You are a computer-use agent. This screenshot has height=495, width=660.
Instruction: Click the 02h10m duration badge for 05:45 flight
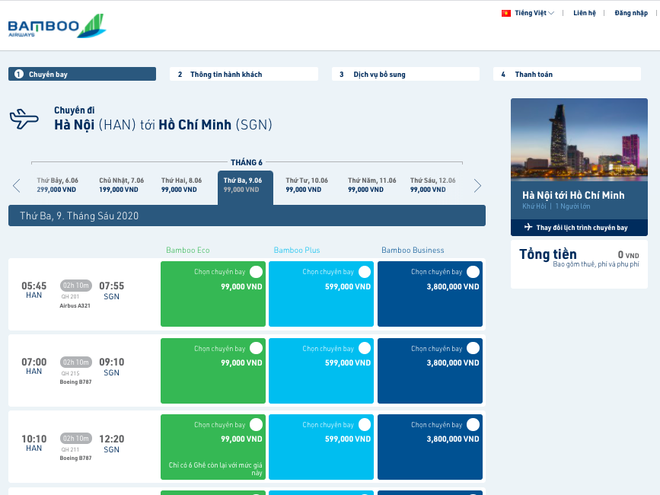(76, 285)
